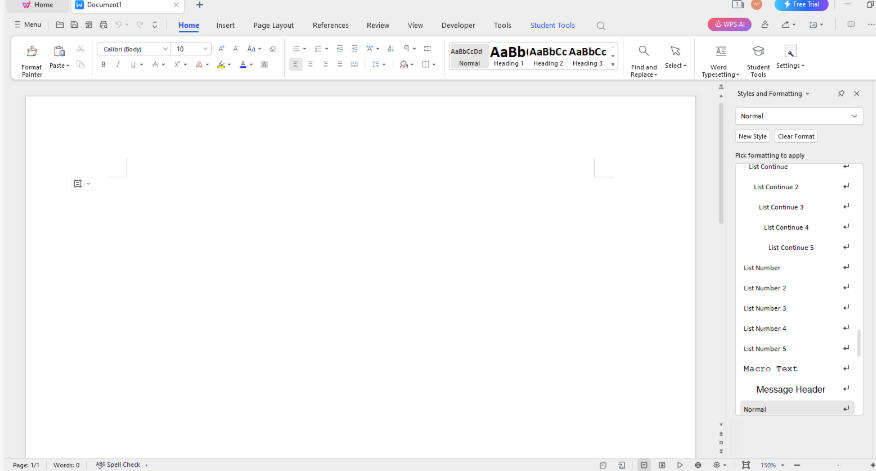Decrease paragraph indent

click(340, 49)
